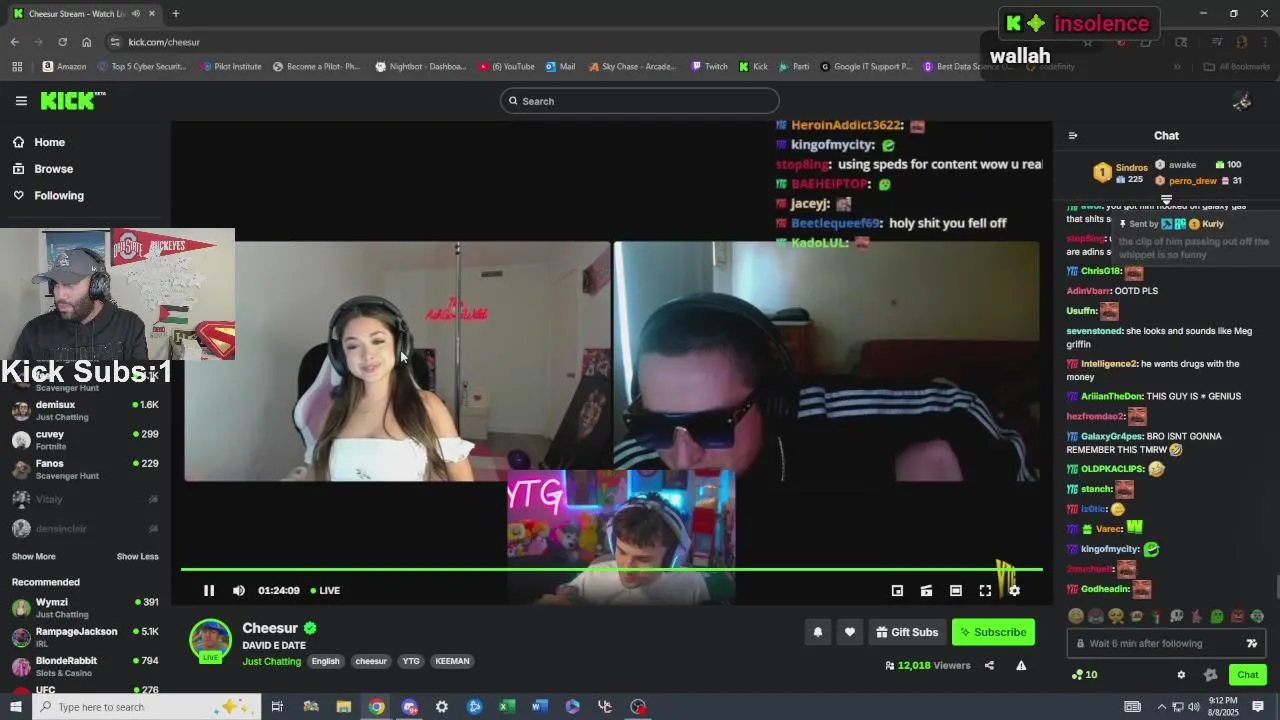Select the YTG stream tag

(411, 661)
